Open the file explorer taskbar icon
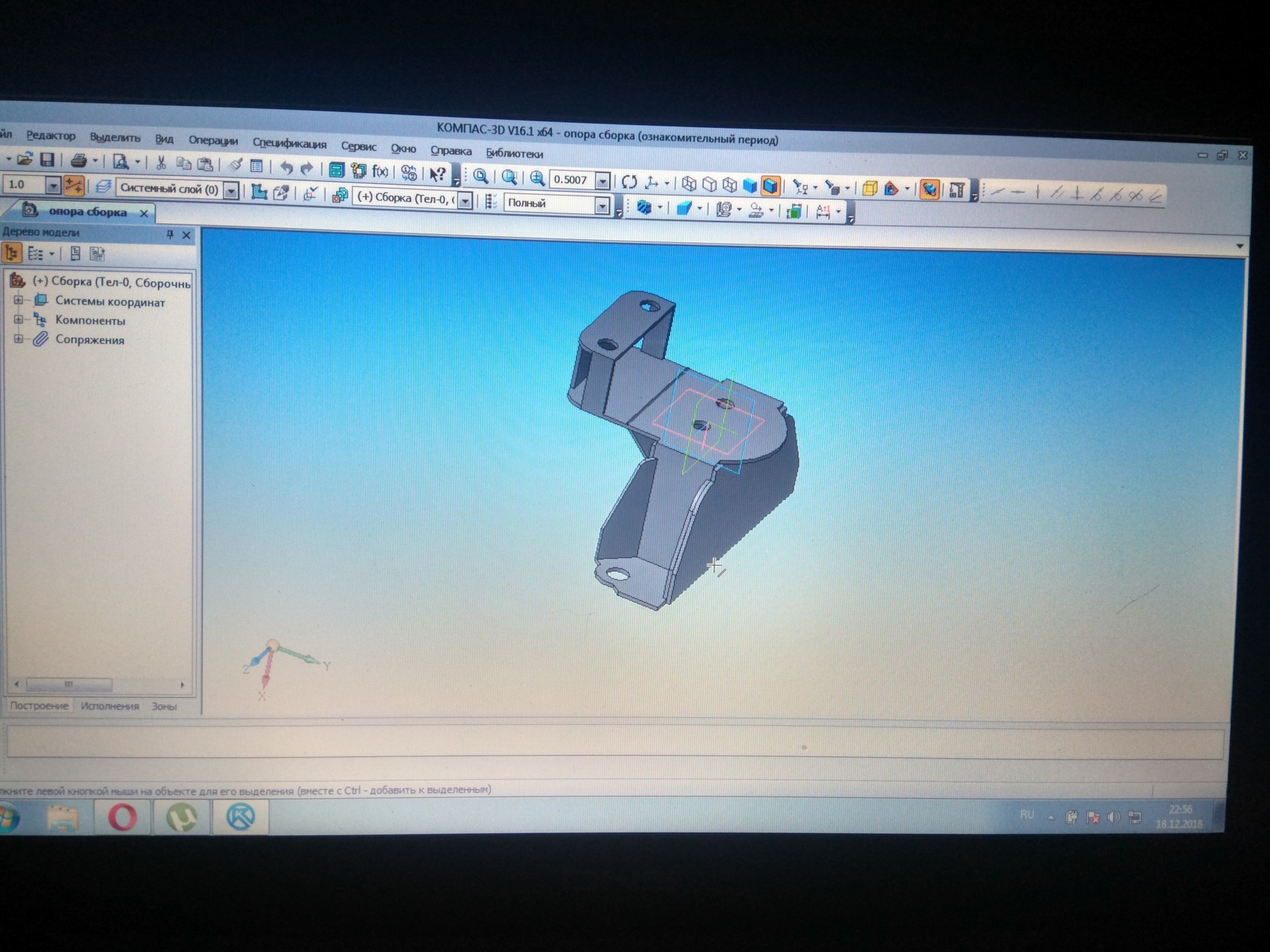This screenshot has height=952, width=1270. point(63,818)
